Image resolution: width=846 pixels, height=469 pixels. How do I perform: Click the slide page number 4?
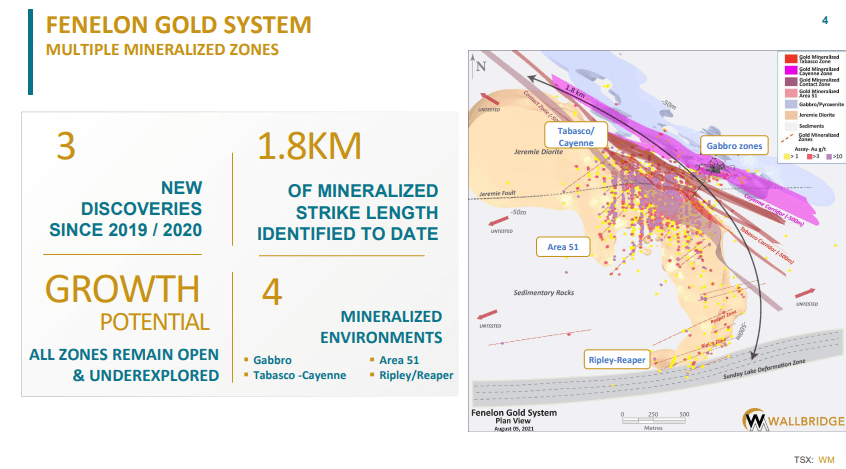824,21
